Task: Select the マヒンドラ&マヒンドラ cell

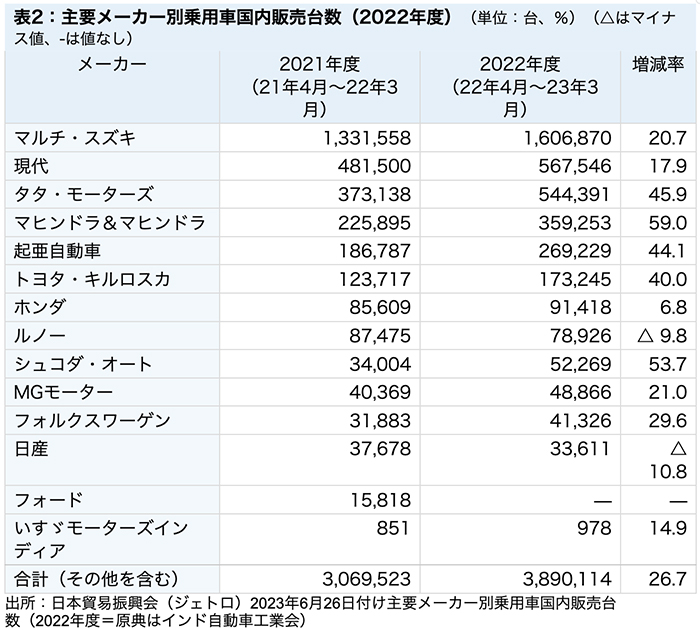Action: coord(105,222)
